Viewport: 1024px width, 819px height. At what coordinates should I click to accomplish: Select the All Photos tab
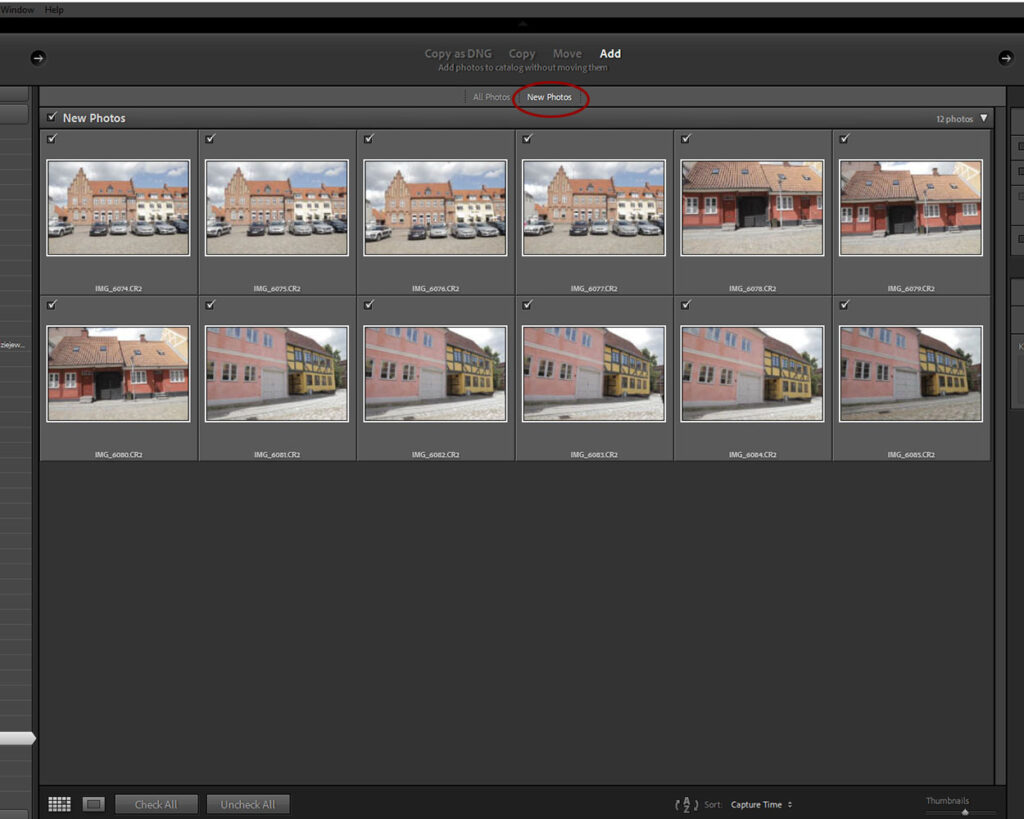[x=491, y=97]
